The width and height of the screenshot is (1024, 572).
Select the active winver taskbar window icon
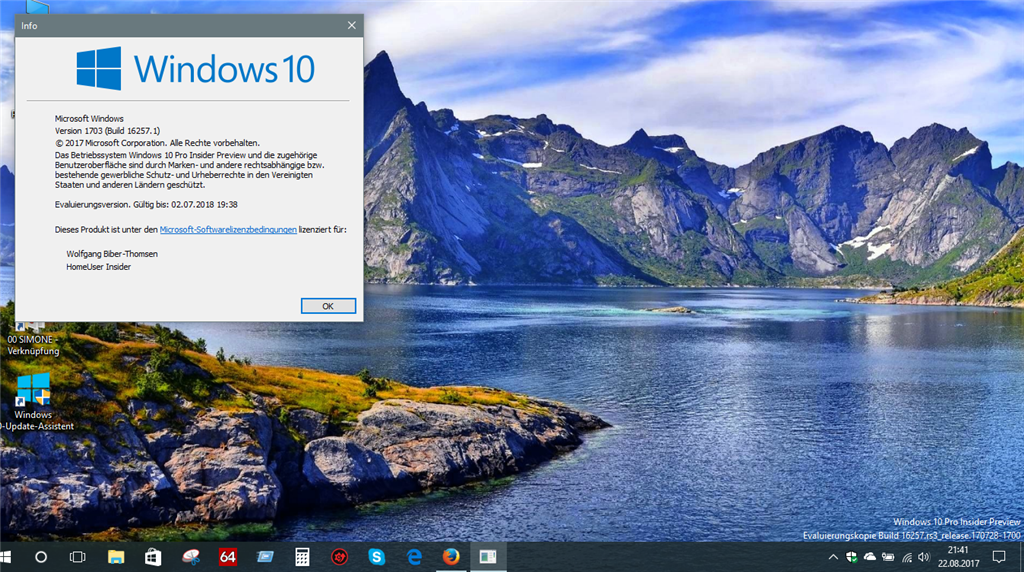(x=488, y=557)
